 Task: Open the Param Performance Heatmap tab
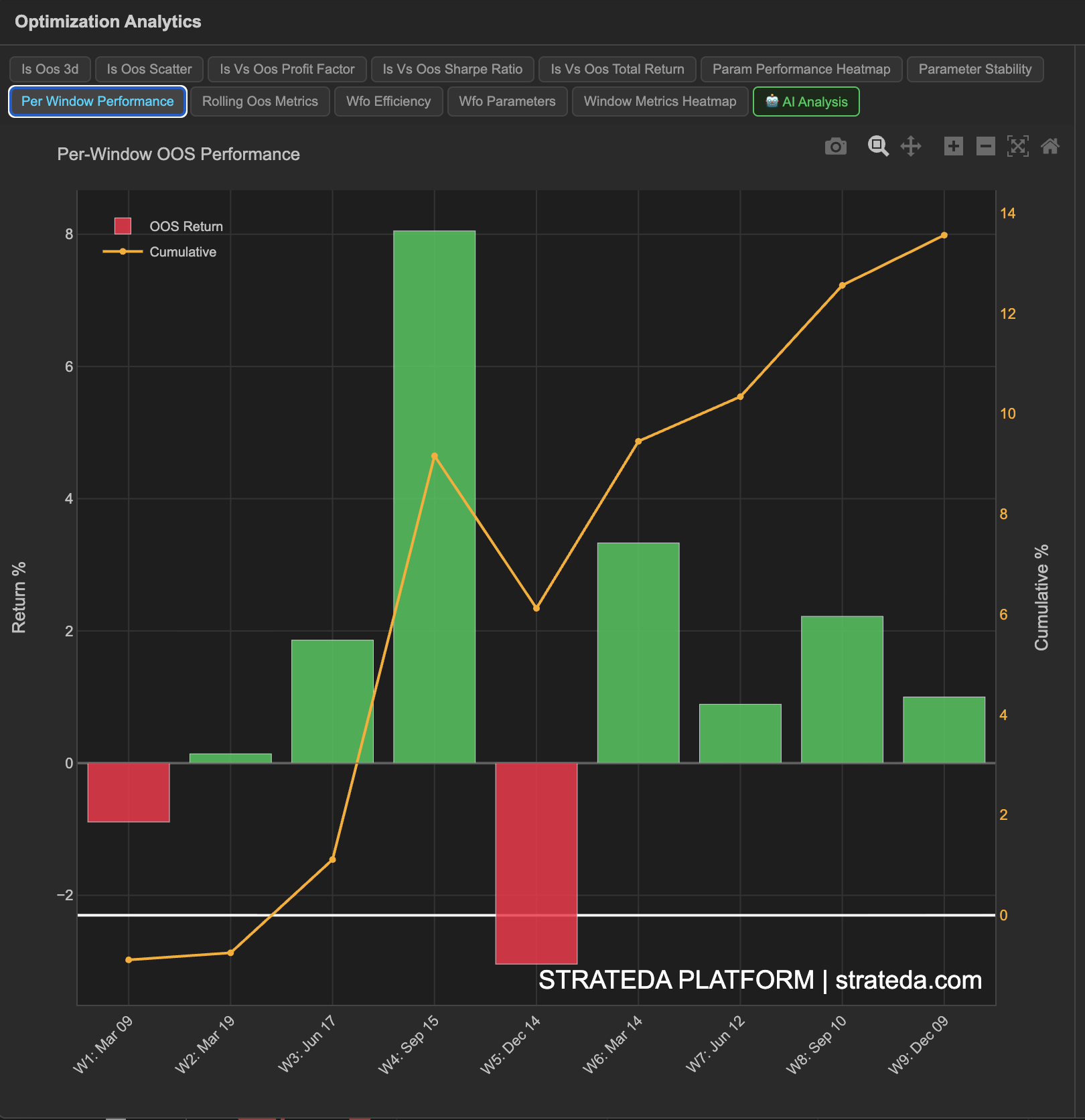801,69
